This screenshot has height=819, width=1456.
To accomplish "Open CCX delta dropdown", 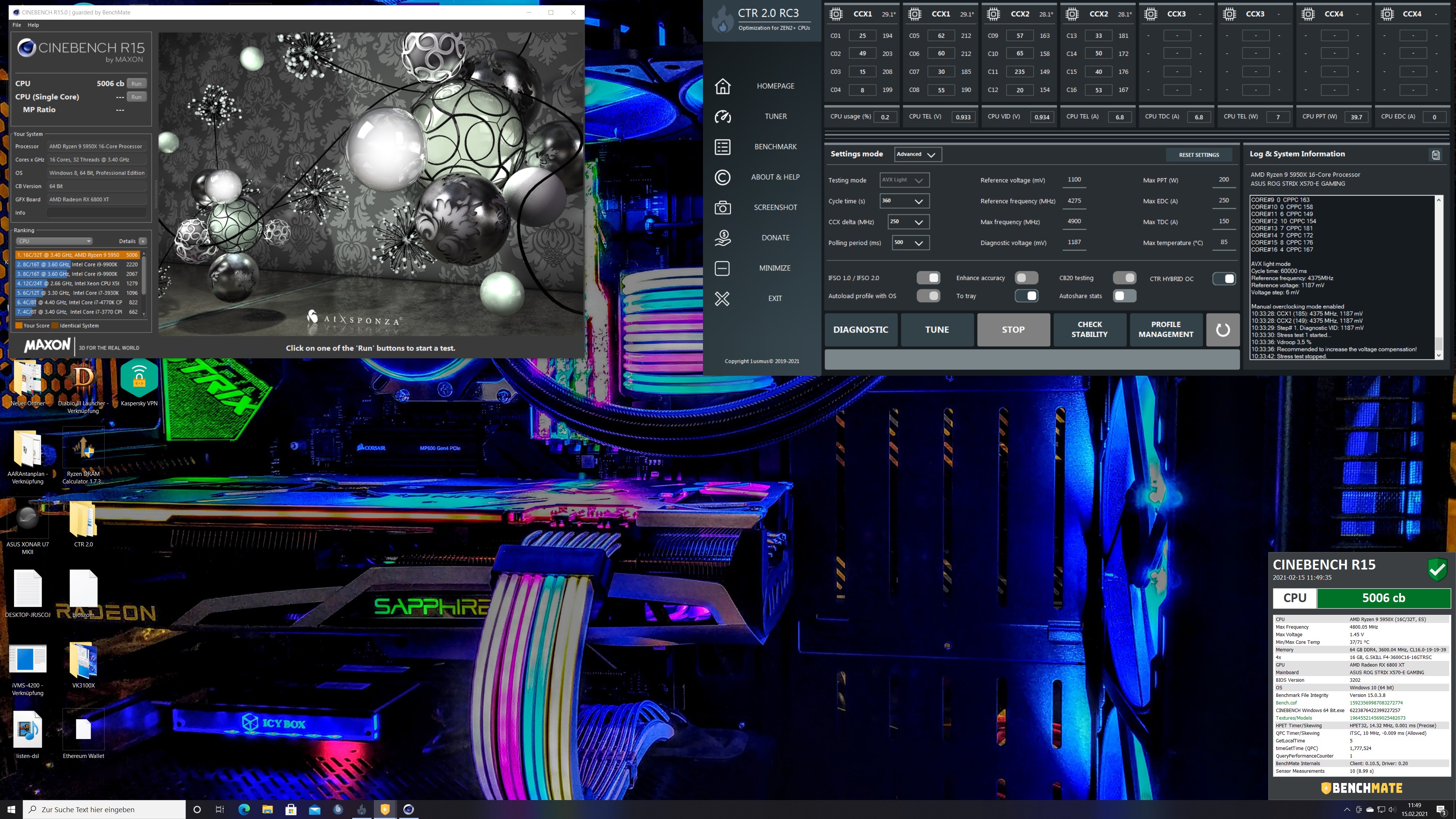I will click(x=908, y=222).
